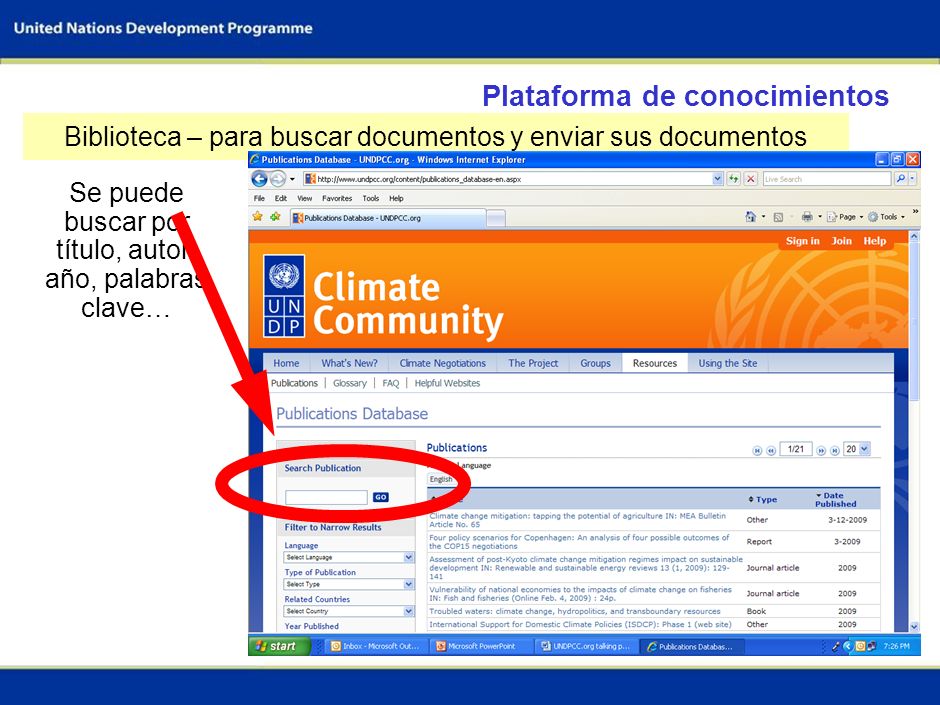940x705 pixels.
Task: Click the Add to Favorites icon
Action: pyautogui.click(x=275, y=216)
